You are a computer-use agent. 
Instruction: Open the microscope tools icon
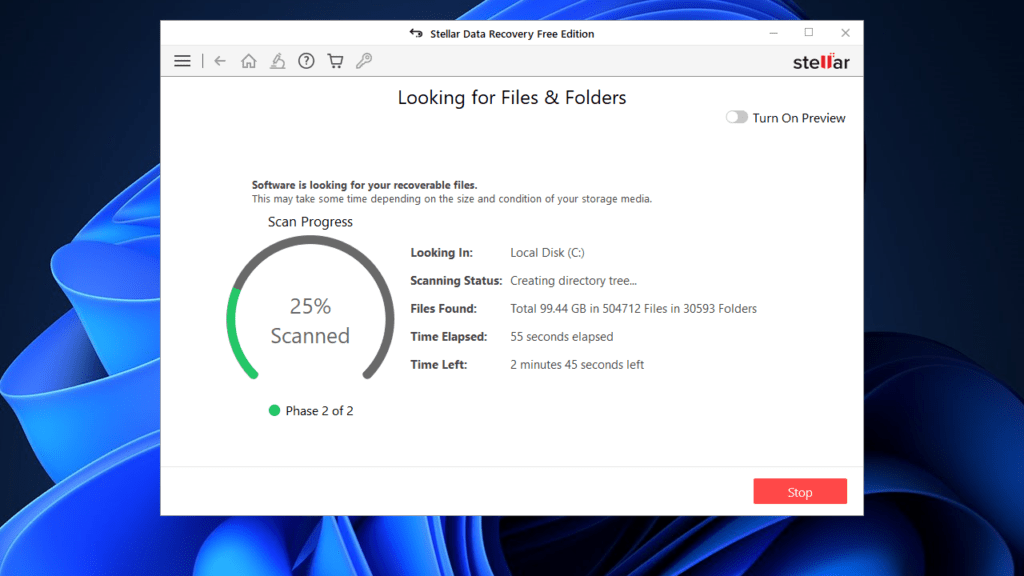[x=278, y=61]
